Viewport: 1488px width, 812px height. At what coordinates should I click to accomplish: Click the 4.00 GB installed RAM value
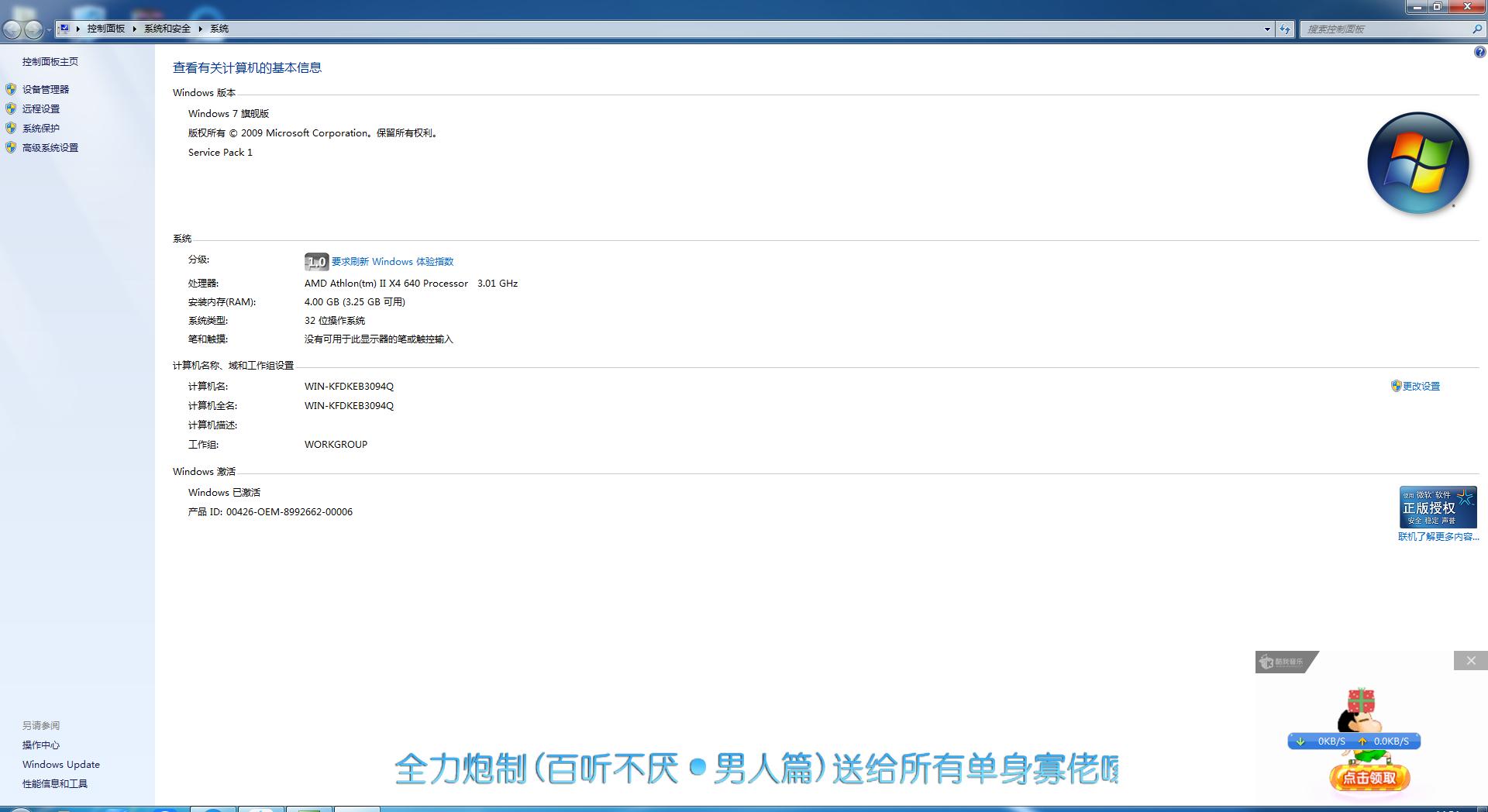355,301
